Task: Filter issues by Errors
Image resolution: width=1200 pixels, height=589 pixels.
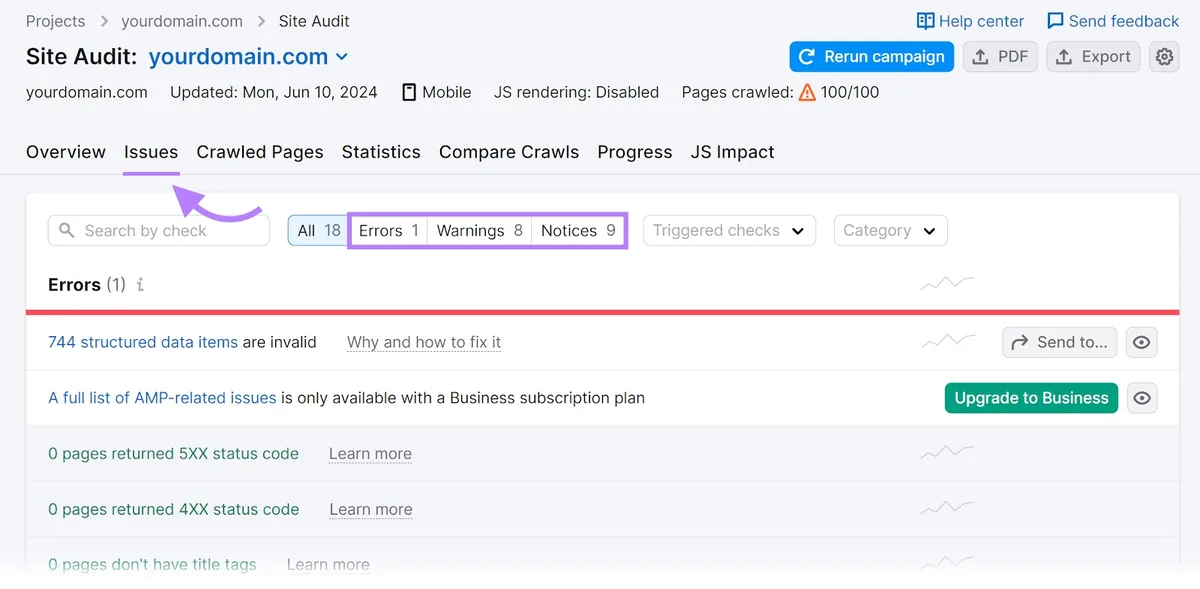Action: 389,230
